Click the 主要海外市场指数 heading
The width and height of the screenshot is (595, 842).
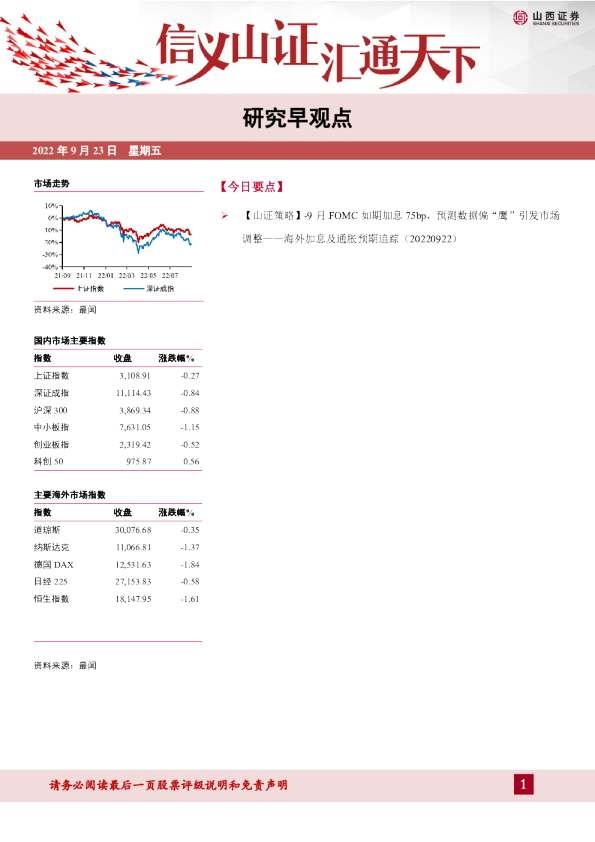coord(70,495)
